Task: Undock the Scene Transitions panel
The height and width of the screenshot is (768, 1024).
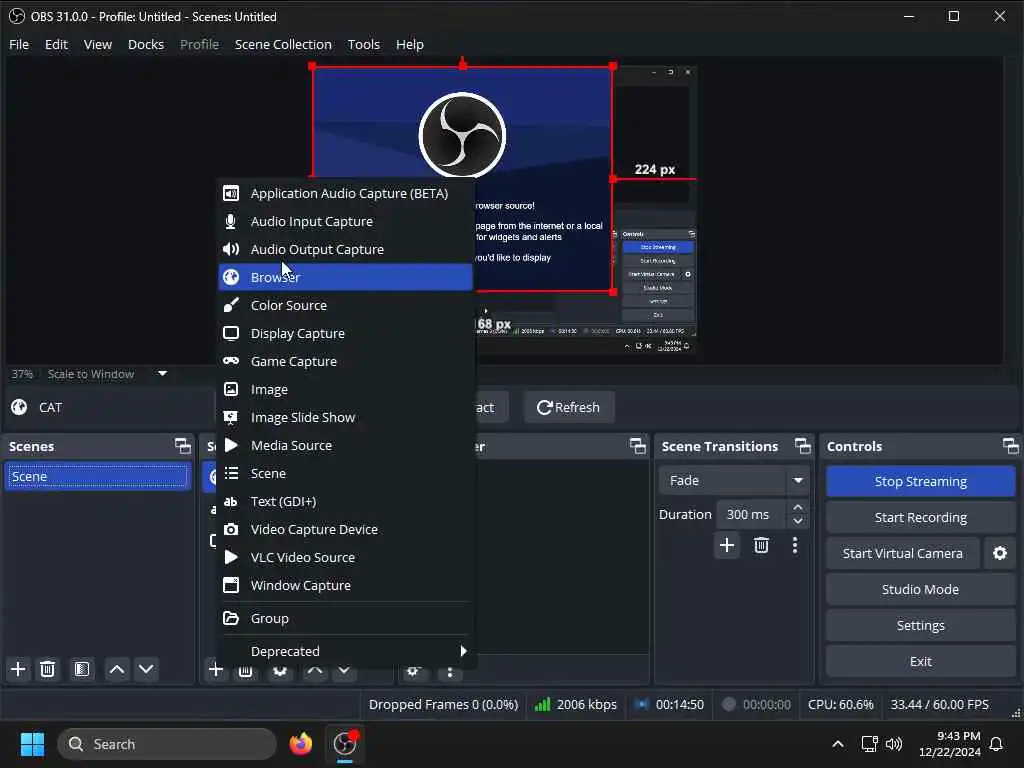Action: (803, 446)
